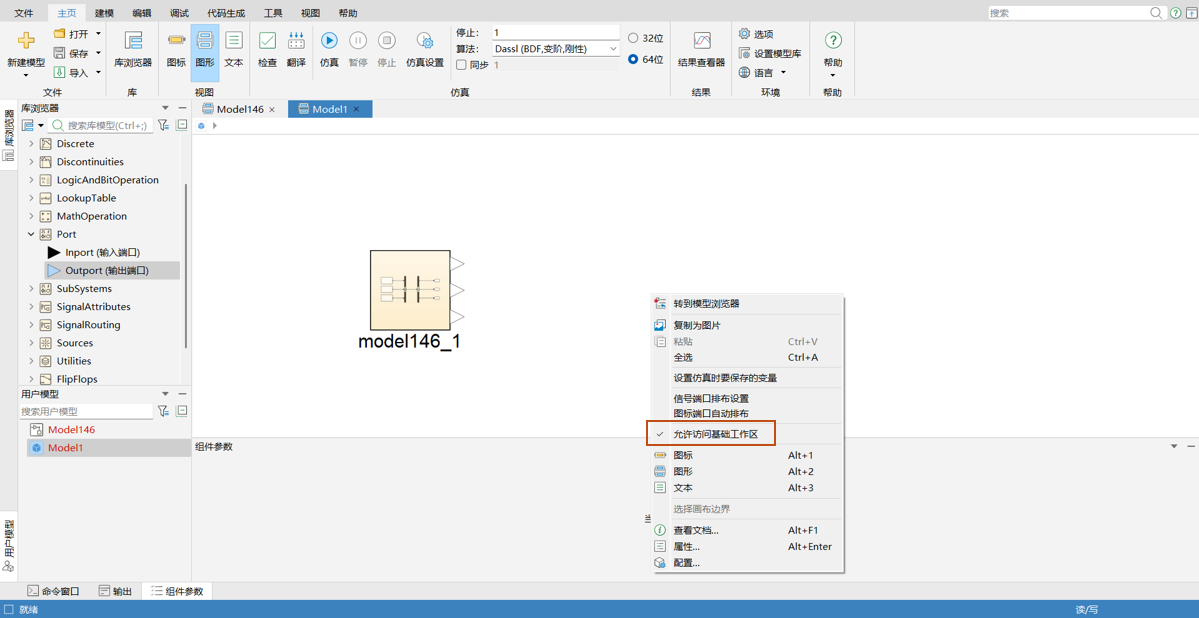The image size is (1199, 618).
Task: Select the 32位 radio button
Action: pyautogui.click(x=633, y=38)
